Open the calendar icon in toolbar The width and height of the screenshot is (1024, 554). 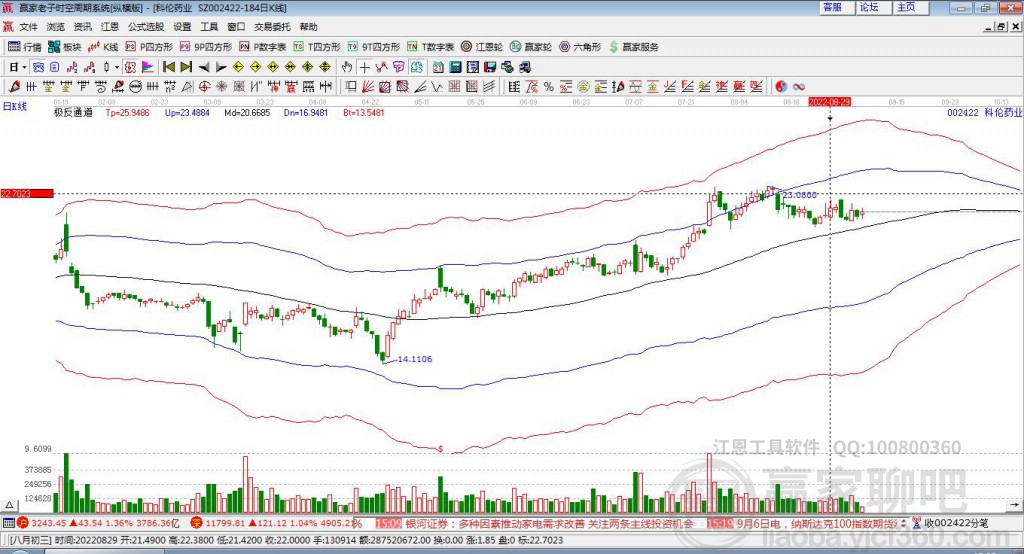(438, 67)
